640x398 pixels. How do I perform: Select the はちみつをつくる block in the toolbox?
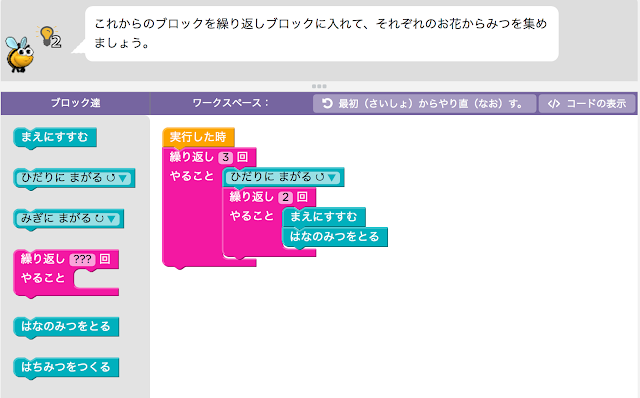[66, 367]
